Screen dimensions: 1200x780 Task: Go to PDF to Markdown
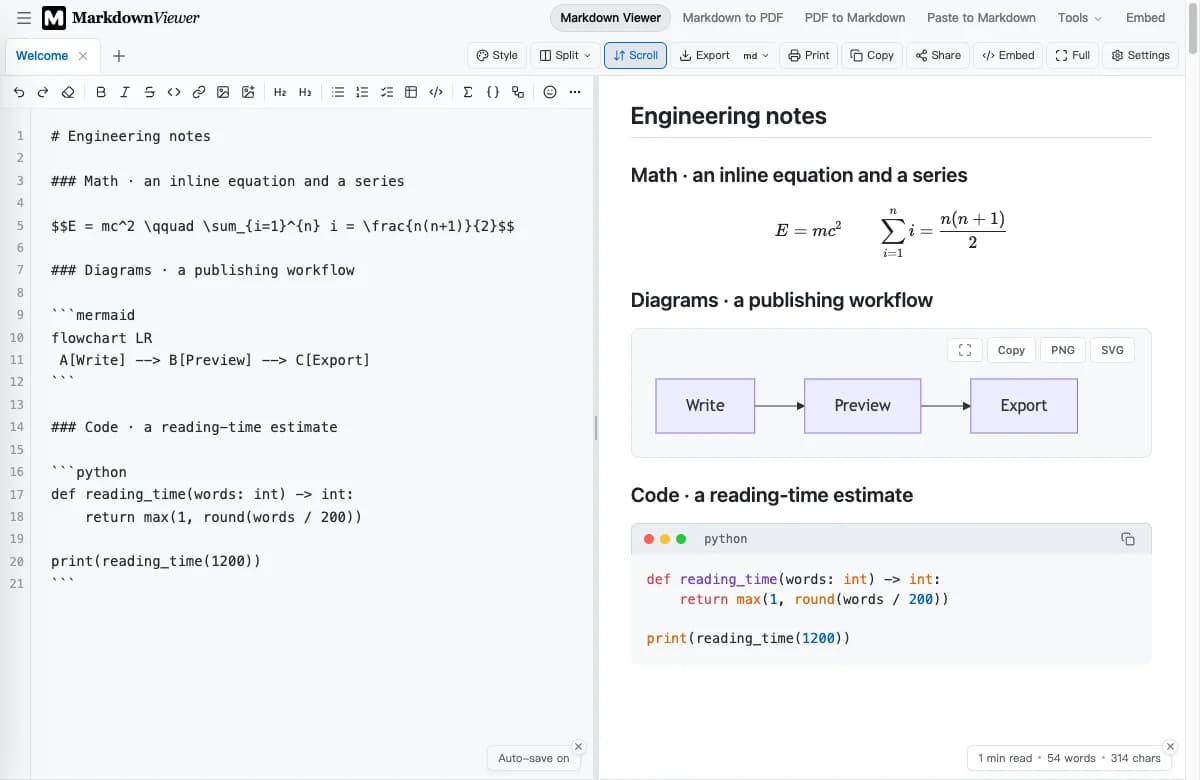[855, 18]
